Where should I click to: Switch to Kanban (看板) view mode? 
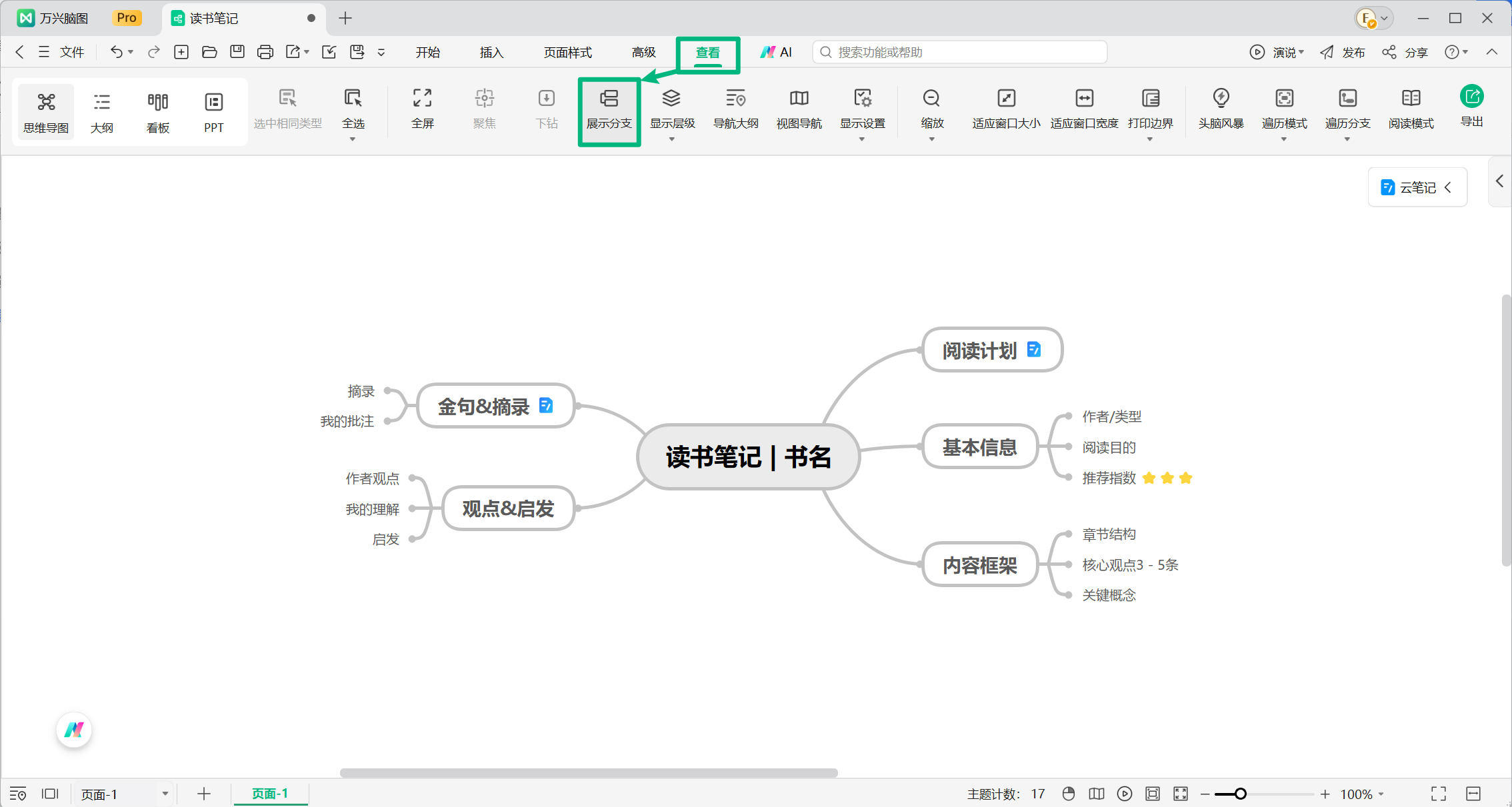158,111
